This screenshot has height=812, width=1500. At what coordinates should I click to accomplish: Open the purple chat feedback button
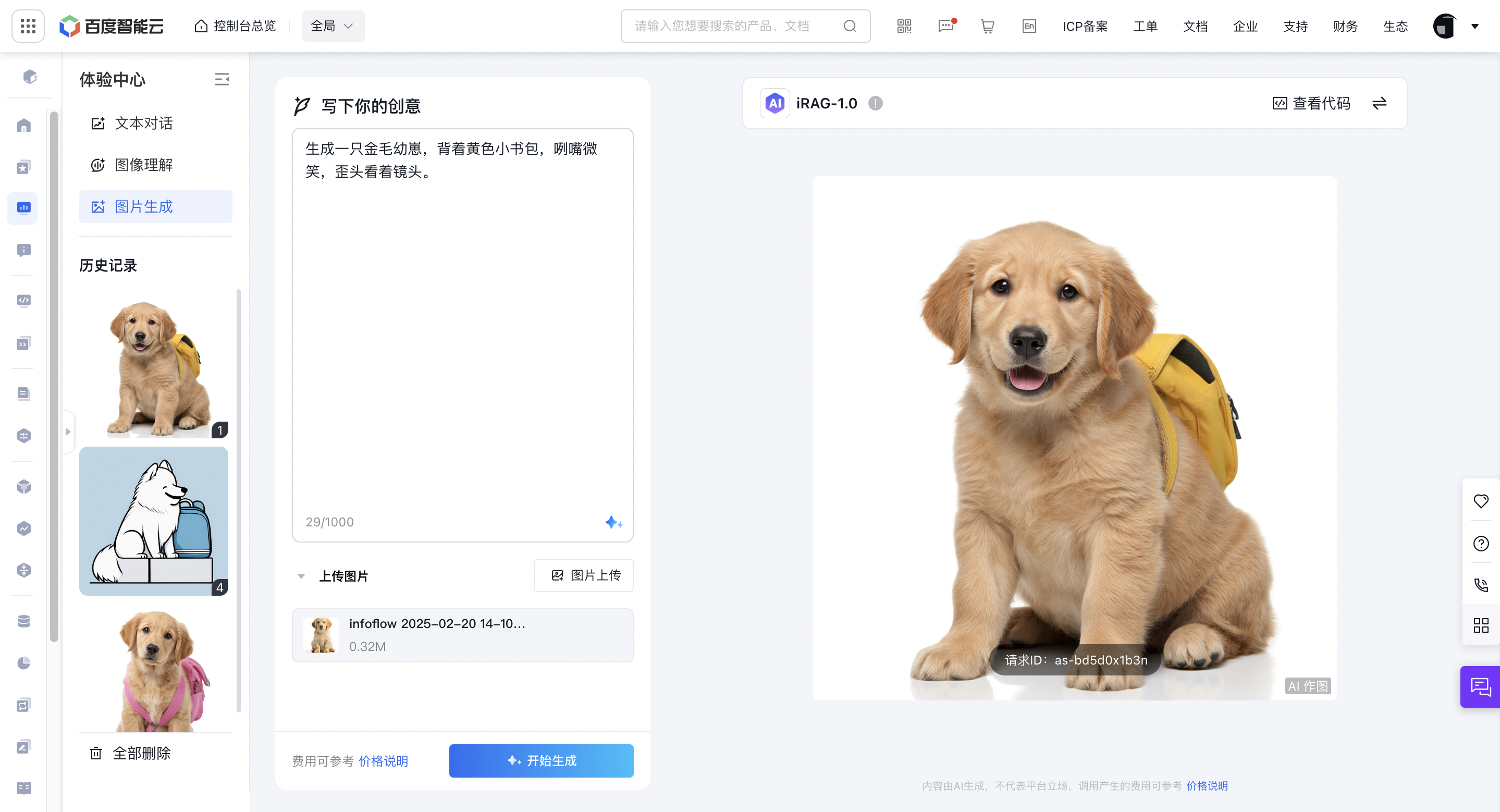tap(1480, 686)
